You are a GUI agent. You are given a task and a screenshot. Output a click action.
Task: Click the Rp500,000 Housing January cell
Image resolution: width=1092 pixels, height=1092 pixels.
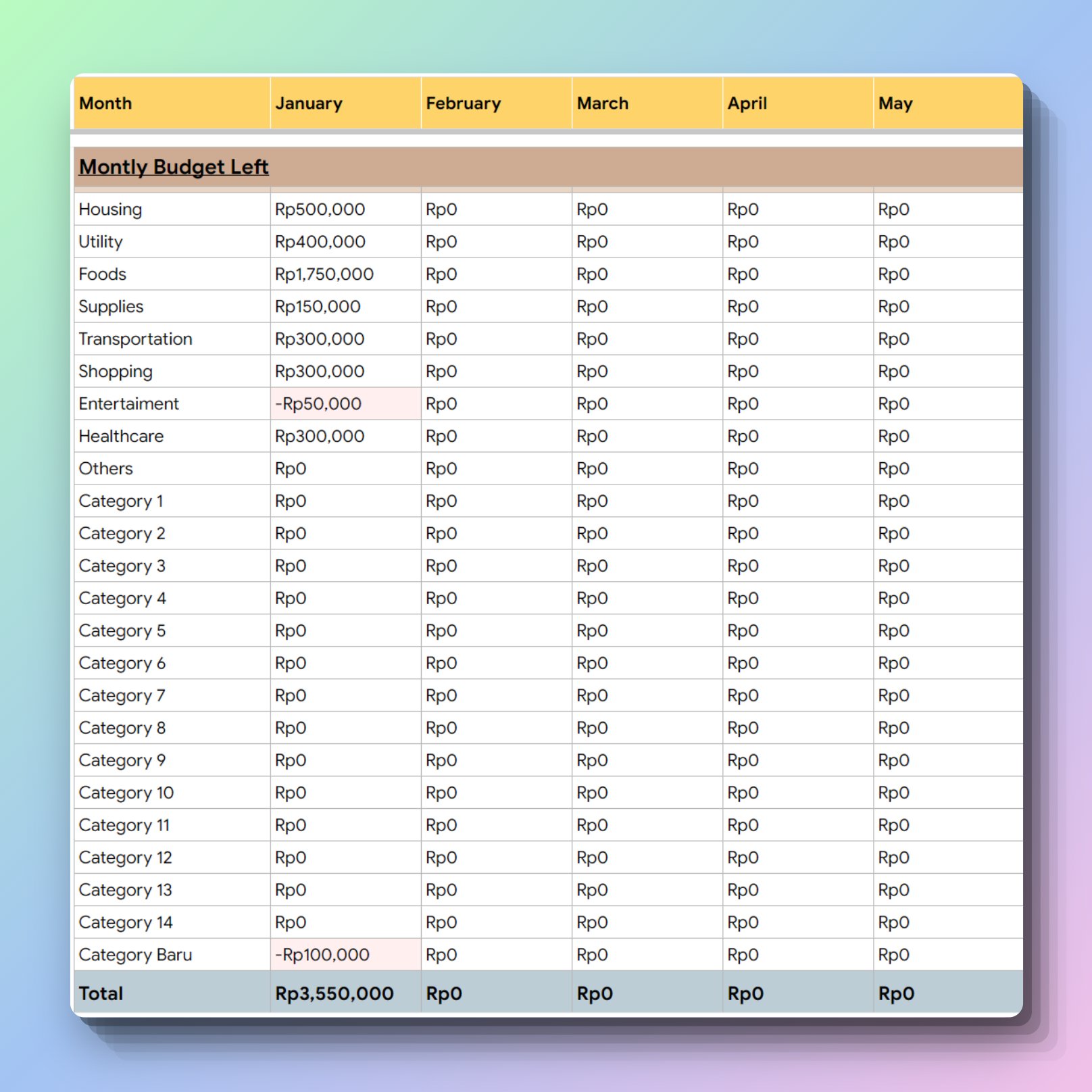(320, 209)
